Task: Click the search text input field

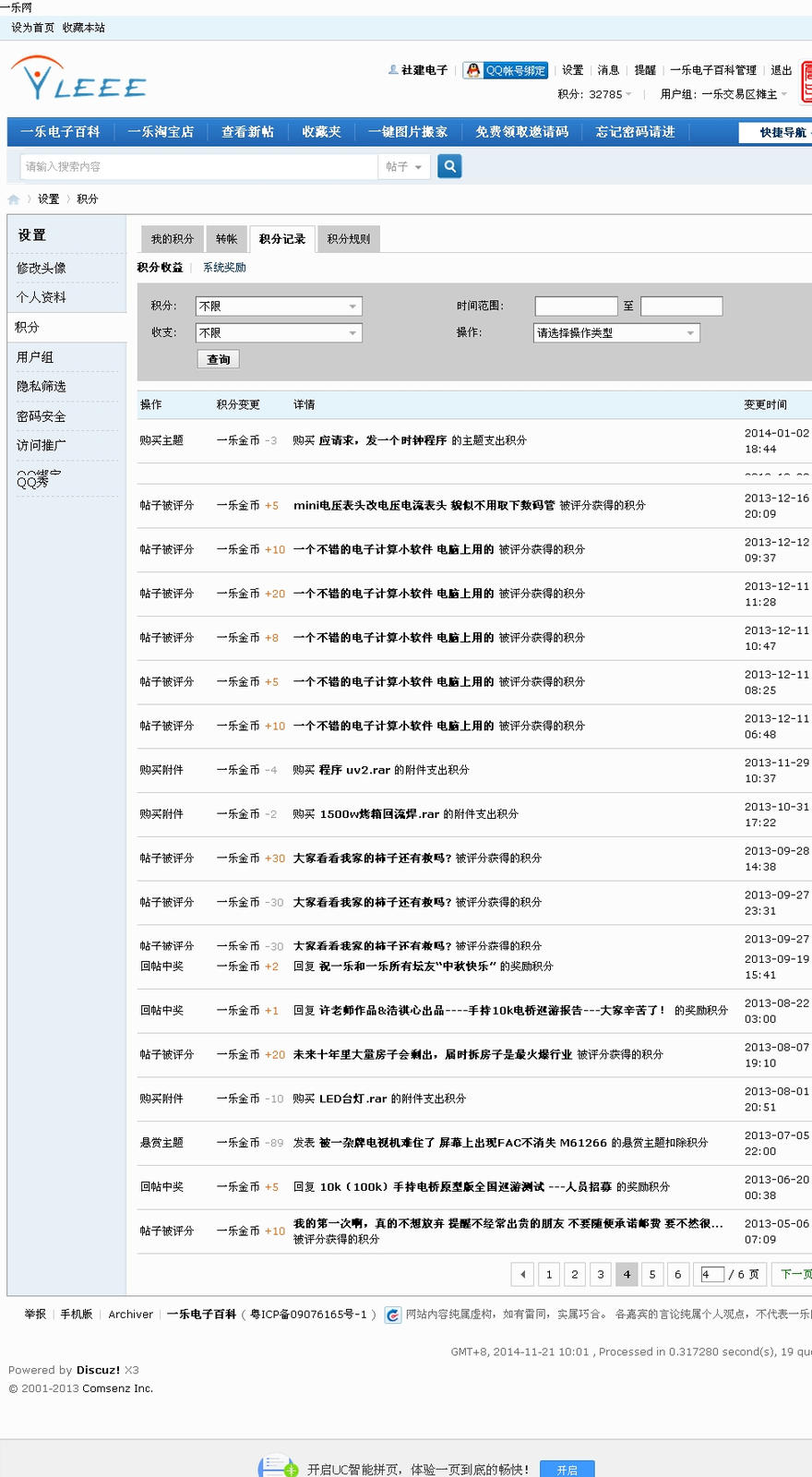Action: [x=198, y=167]
